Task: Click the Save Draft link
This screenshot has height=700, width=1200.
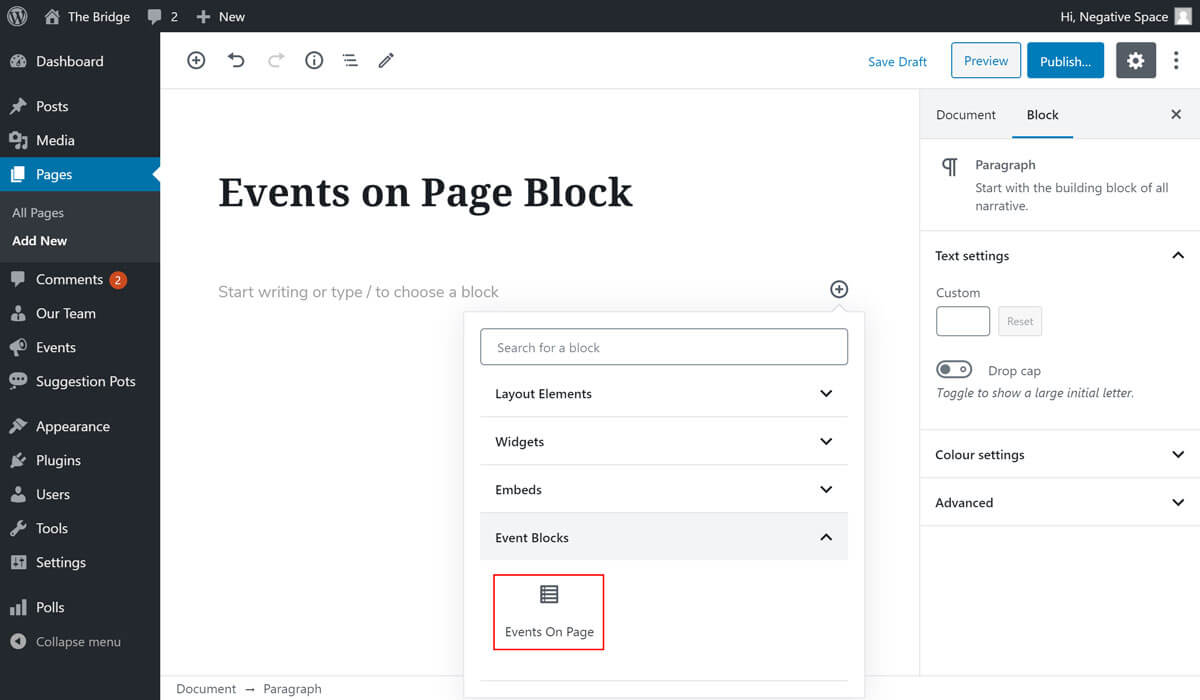Action: click(x=897, y=62)
